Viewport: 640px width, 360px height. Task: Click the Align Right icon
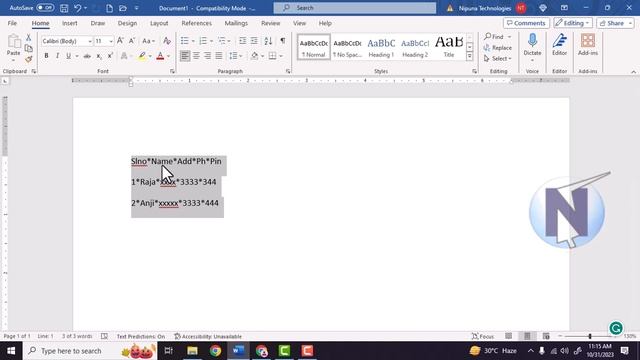[207, 56]
